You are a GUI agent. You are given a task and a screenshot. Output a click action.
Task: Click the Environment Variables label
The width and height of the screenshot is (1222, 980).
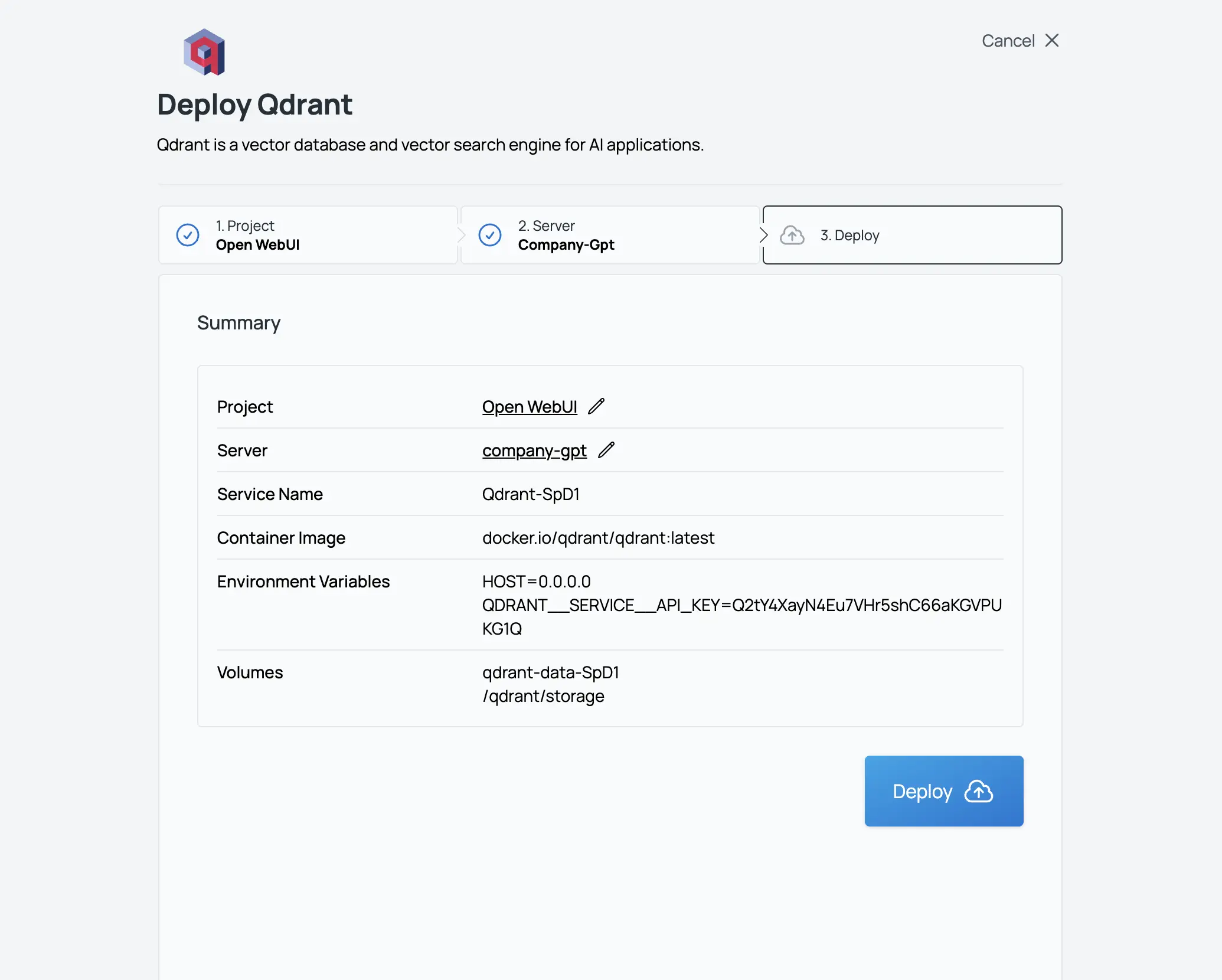pos(303,582)
